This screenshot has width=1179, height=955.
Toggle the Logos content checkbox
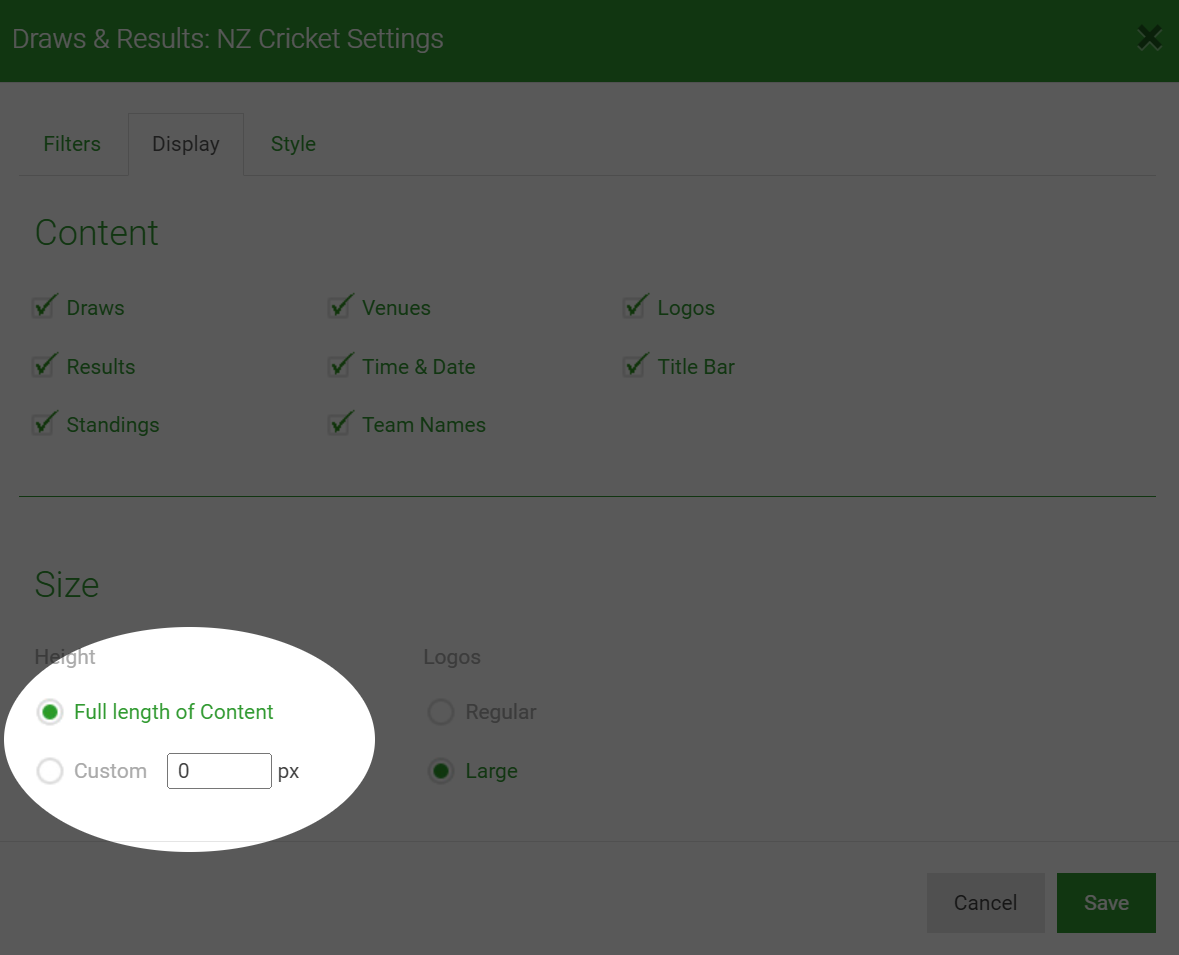pos(634,308)
